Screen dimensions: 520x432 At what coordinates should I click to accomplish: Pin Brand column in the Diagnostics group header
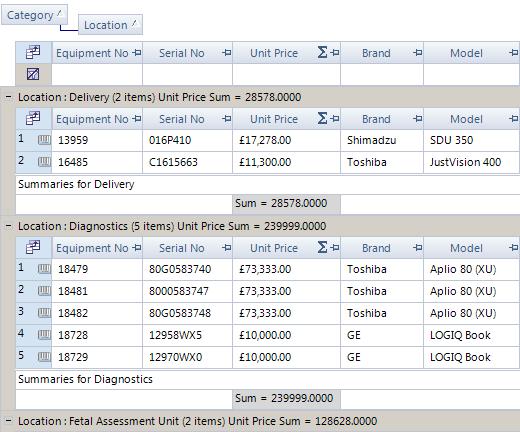coord(418,248)
